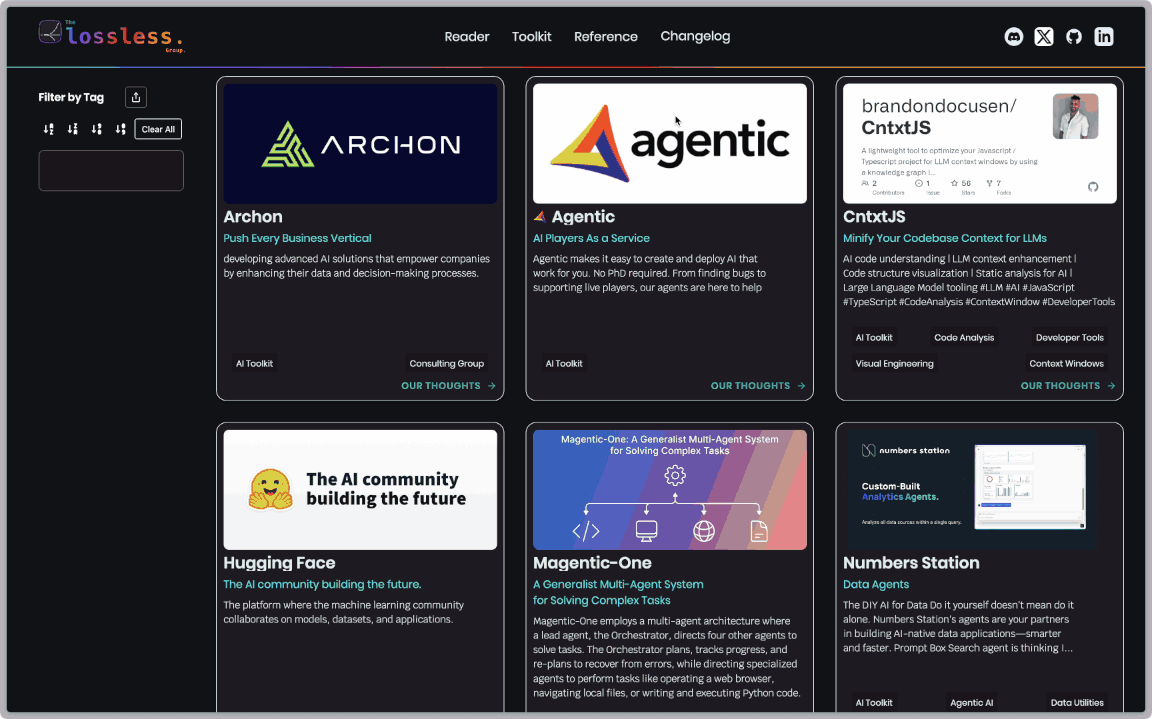The width and height of the screenshot is (1152, 719).
Task: Click the small Agentic logo beside the title
Action: 539,217
